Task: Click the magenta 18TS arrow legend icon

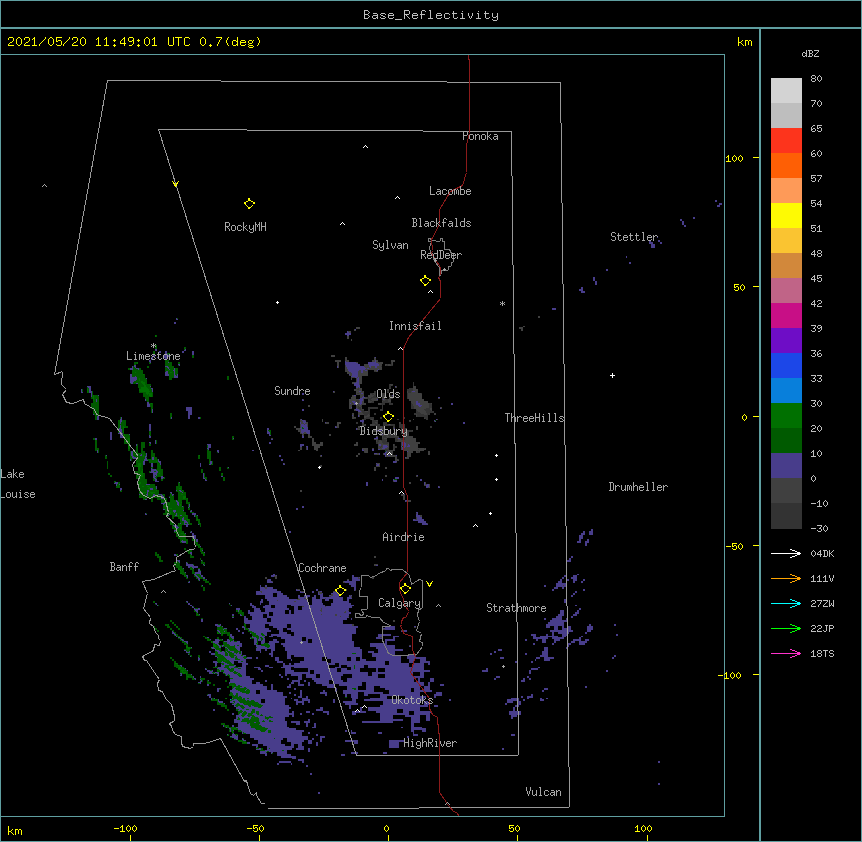Action: 786,653
